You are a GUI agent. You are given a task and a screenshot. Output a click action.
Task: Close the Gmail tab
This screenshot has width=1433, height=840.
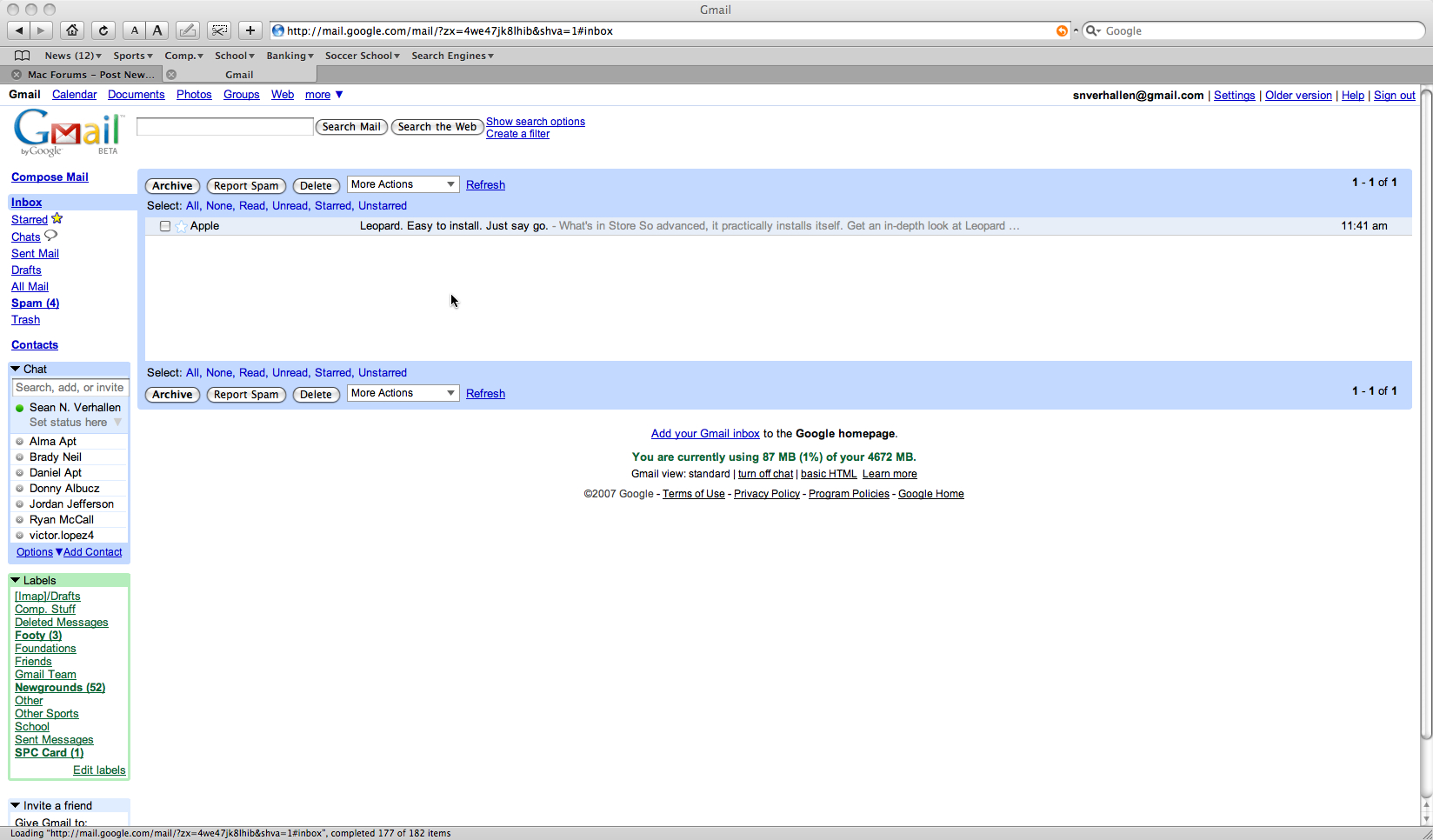171,75
